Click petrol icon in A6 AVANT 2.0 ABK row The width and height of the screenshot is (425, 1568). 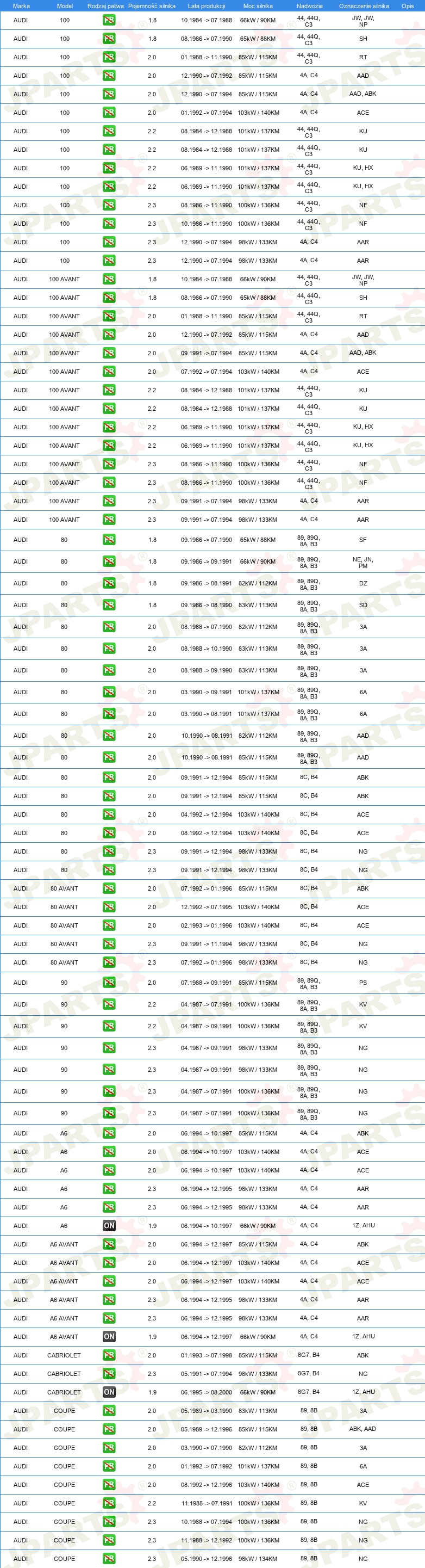(x=109, y=1244)
